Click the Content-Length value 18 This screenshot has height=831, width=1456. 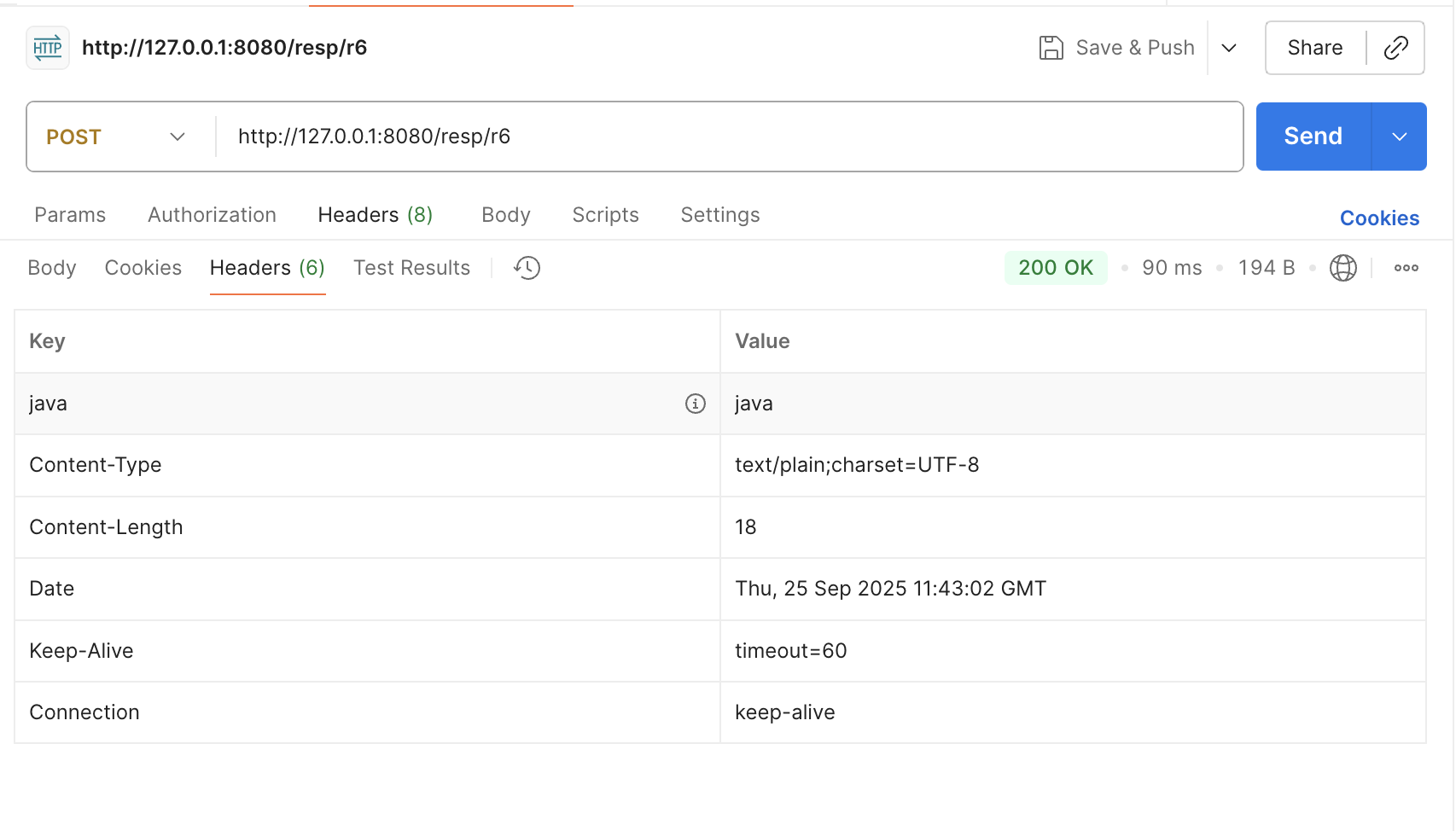pyautogui.click(x=746, y=527)
